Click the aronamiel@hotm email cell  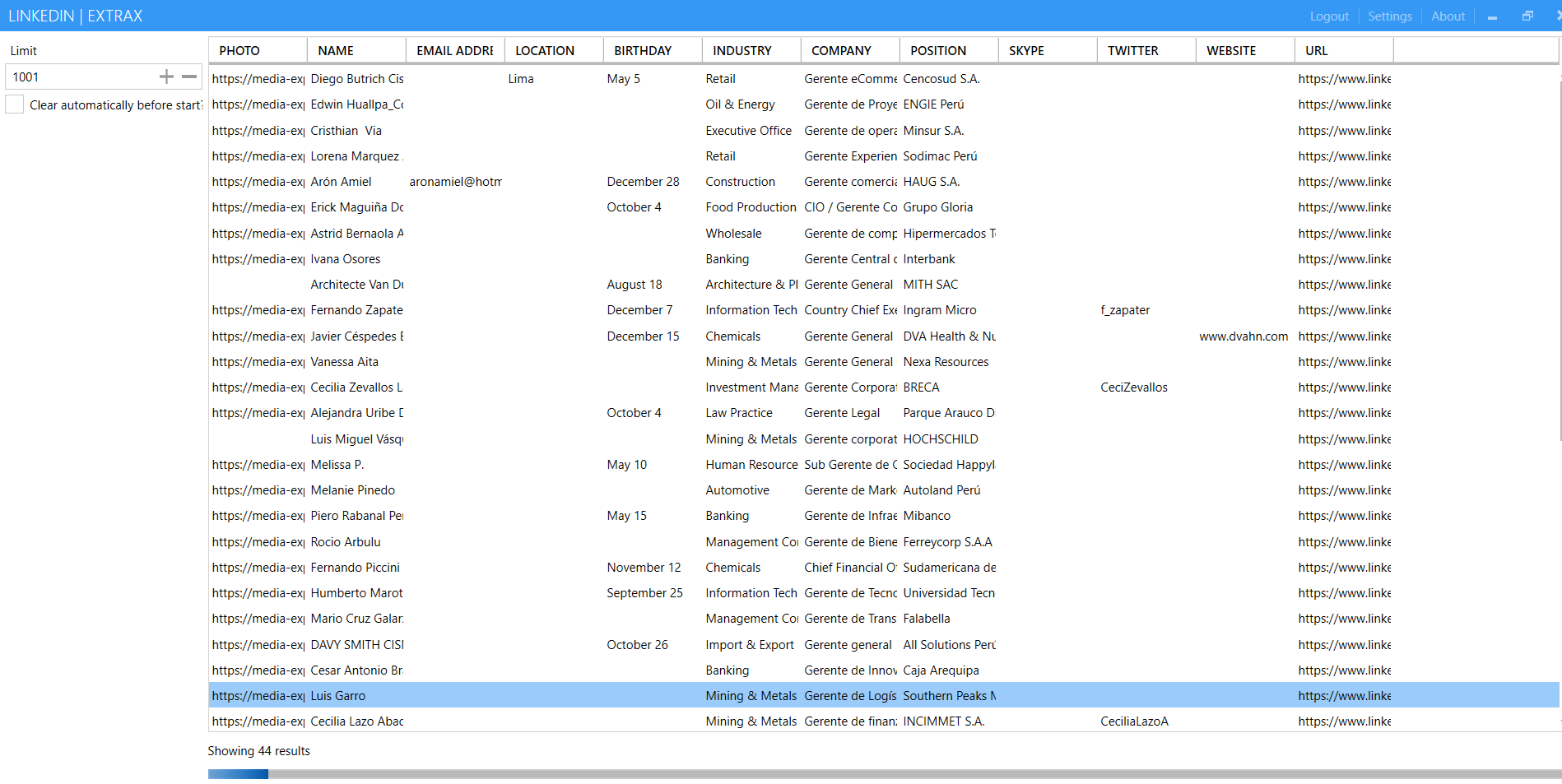click(455, 182)
